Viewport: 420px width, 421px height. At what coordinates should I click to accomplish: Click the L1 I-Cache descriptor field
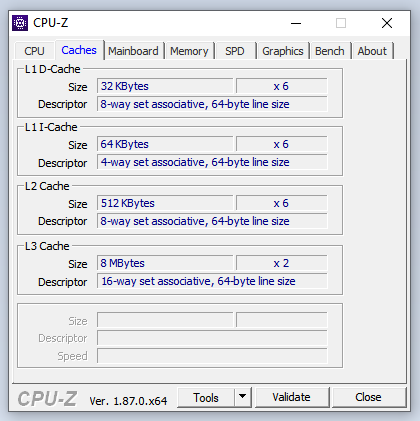click(212, 162)
